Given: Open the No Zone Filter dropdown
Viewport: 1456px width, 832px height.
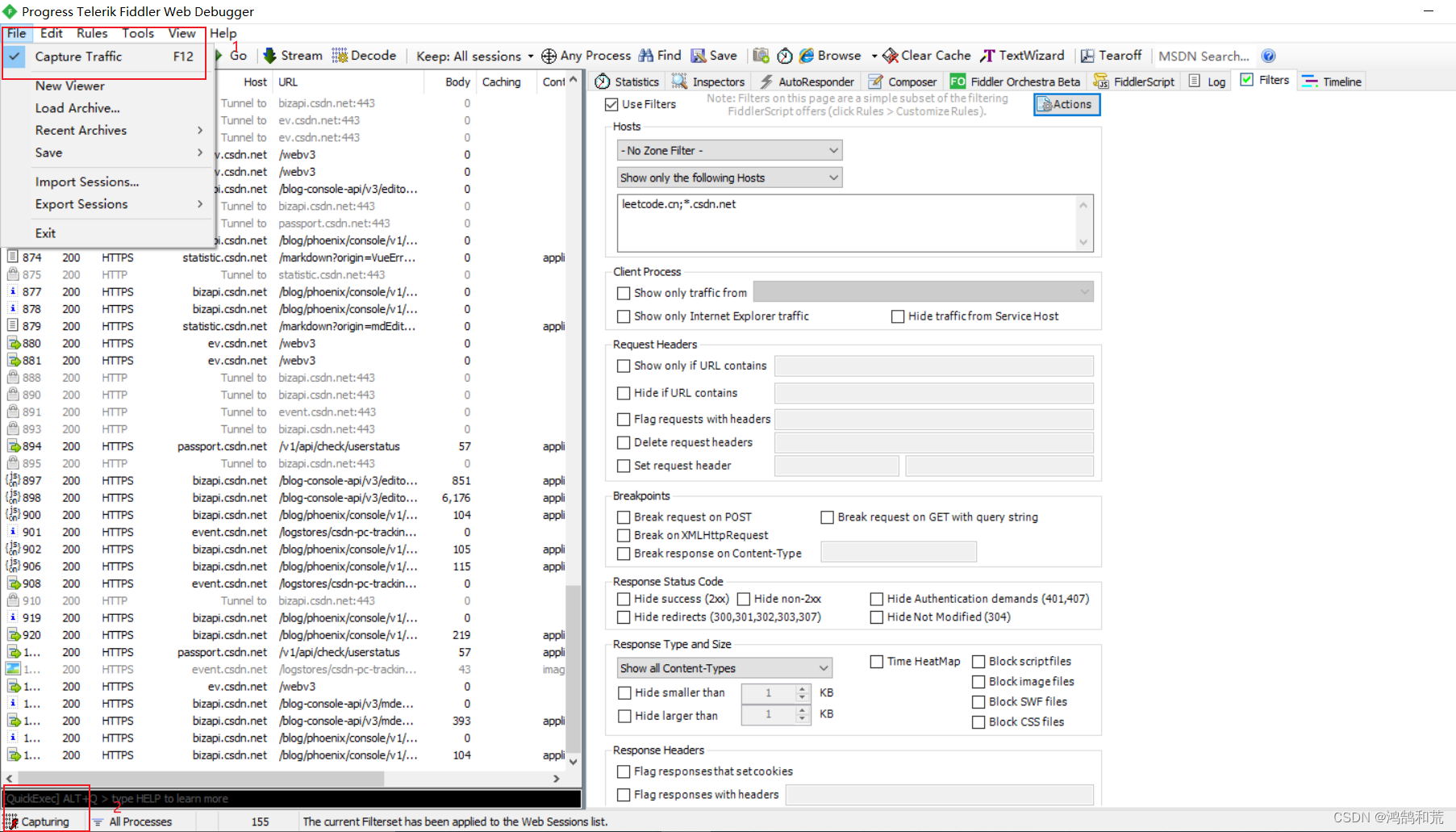Looking at the screenshot, I should [x=729, y=150].
